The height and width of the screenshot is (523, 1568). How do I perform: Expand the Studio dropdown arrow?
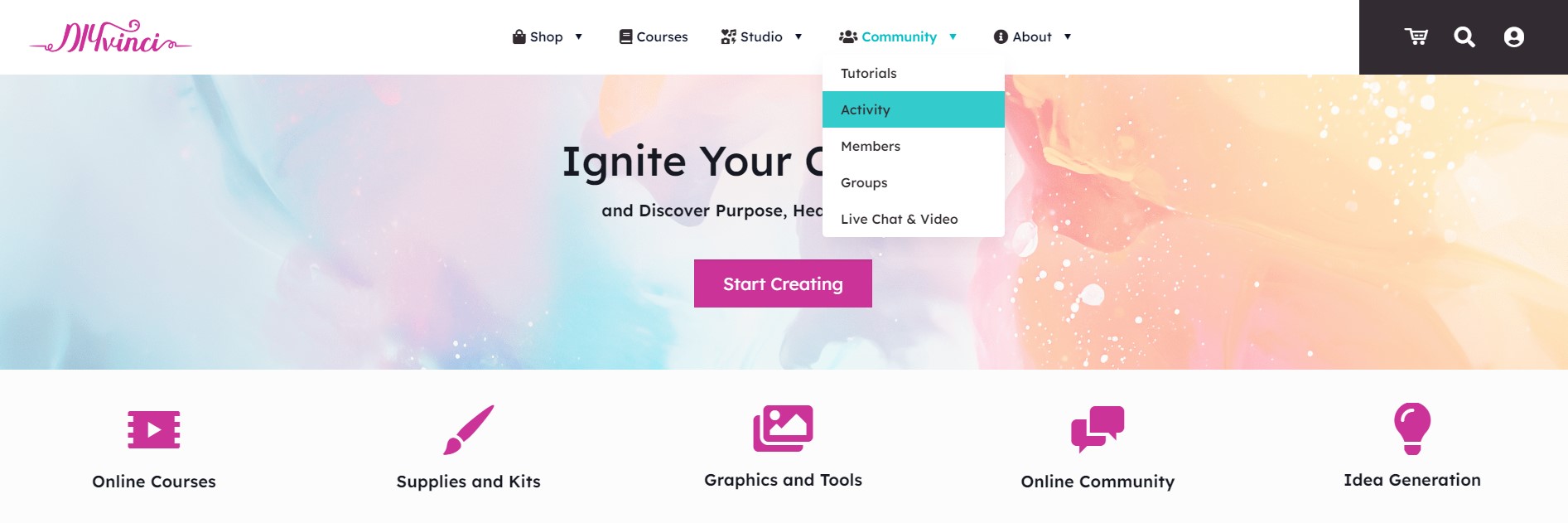[x=798, y=36]
